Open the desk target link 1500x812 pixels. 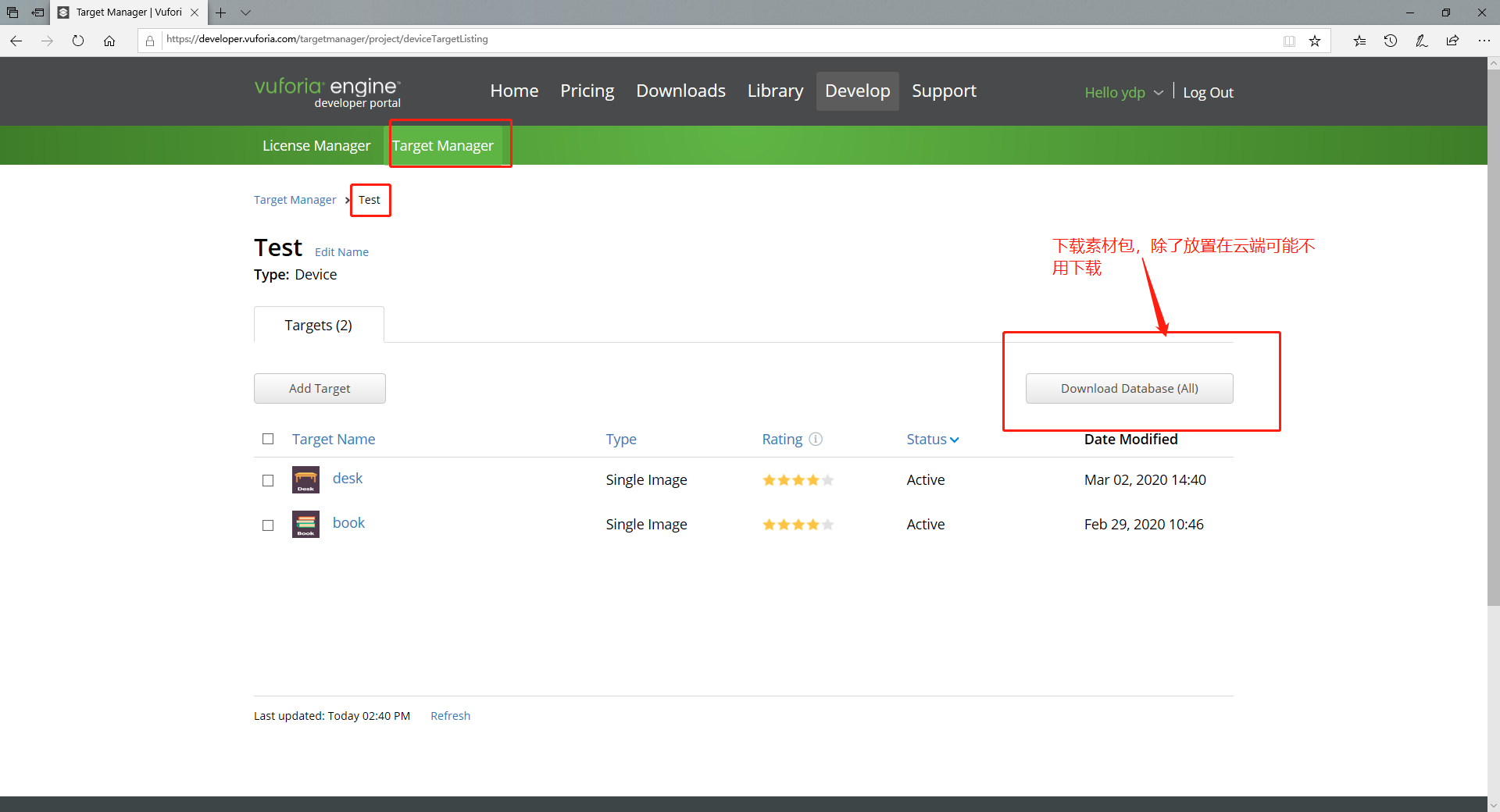348,478
